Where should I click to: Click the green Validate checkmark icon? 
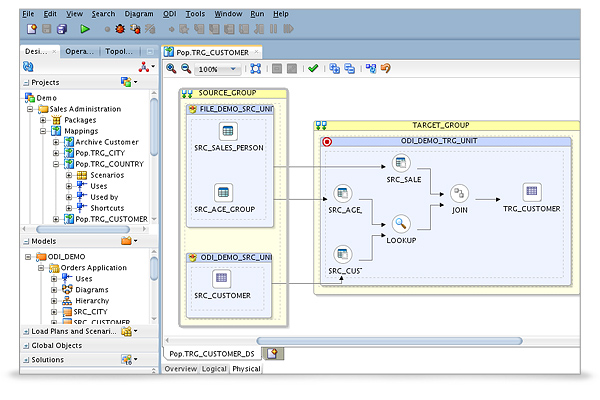click(x=313, y=69)
